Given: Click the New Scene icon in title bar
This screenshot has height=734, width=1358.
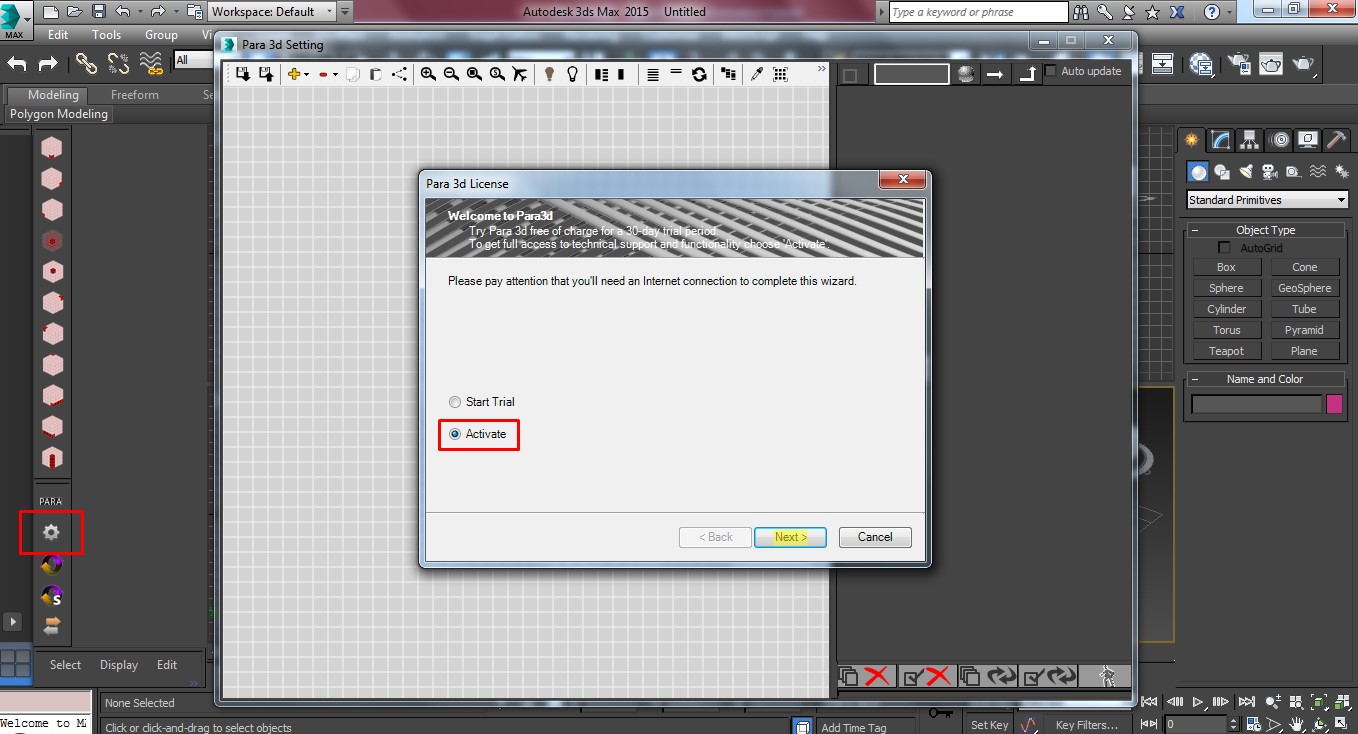Looking at the screenshot, I should [50, 12].
